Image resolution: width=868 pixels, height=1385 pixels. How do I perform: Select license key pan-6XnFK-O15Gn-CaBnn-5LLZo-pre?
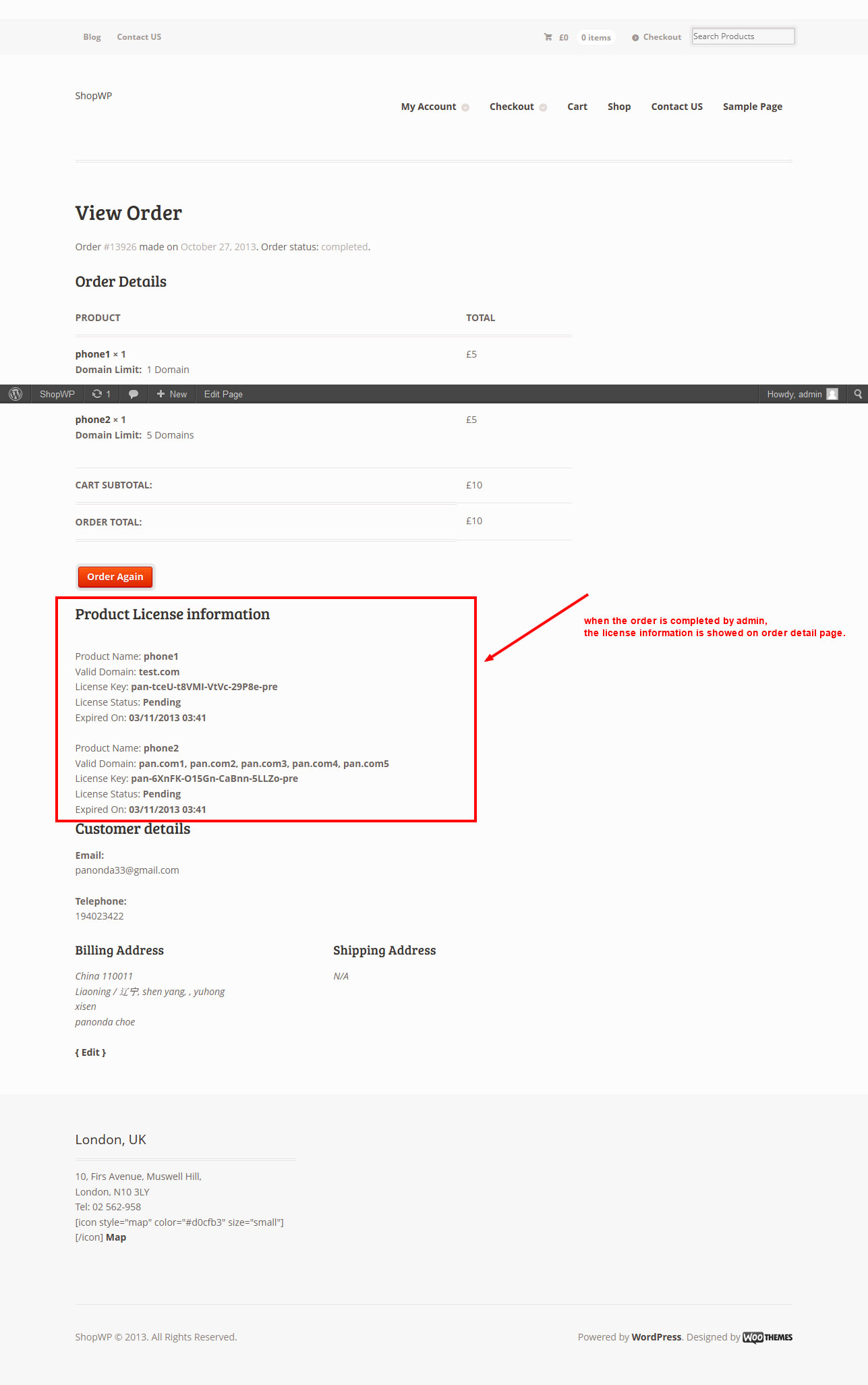coord(214,779)
